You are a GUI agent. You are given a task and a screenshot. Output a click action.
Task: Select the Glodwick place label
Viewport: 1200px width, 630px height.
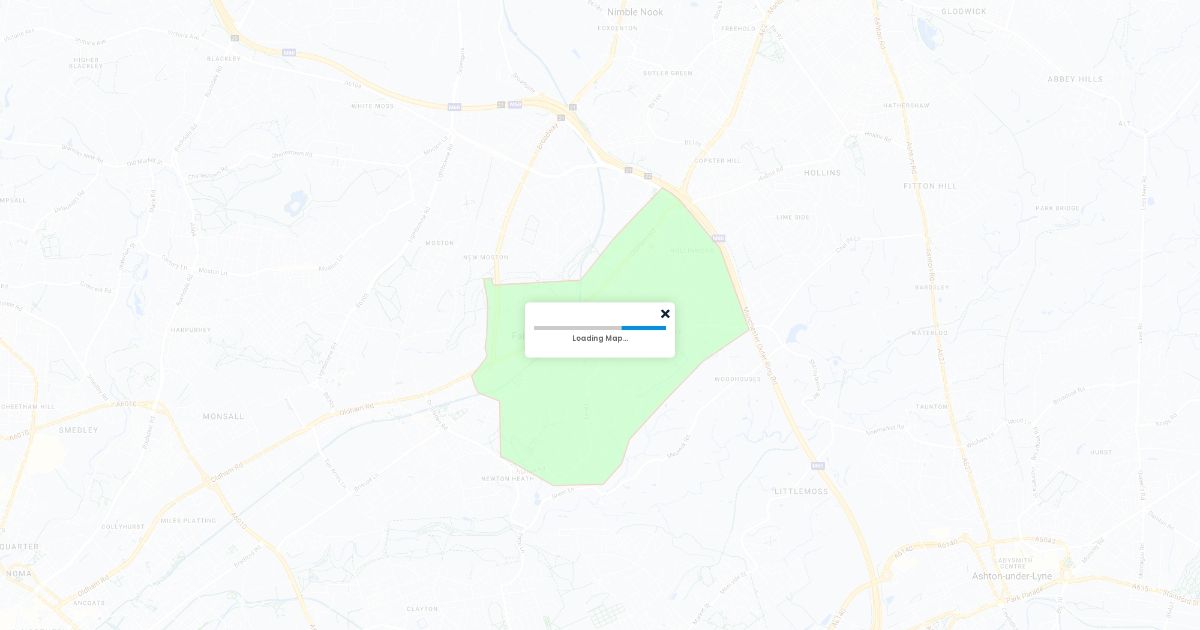point(964,12)
